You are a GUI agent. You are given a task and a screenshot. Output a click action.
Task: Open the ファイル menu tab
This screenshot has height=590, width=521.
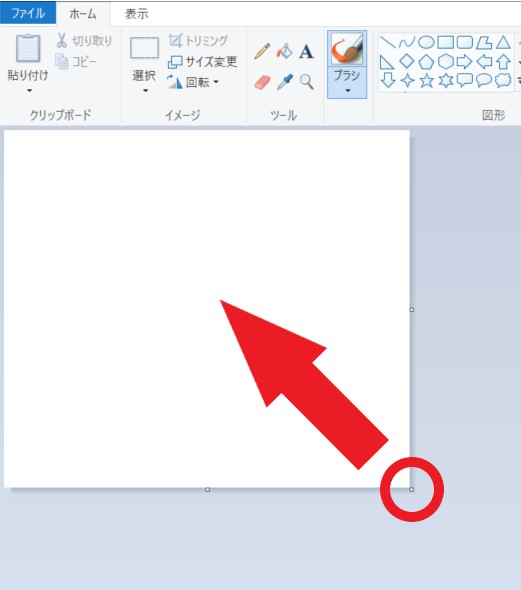(x=28, y=14)
